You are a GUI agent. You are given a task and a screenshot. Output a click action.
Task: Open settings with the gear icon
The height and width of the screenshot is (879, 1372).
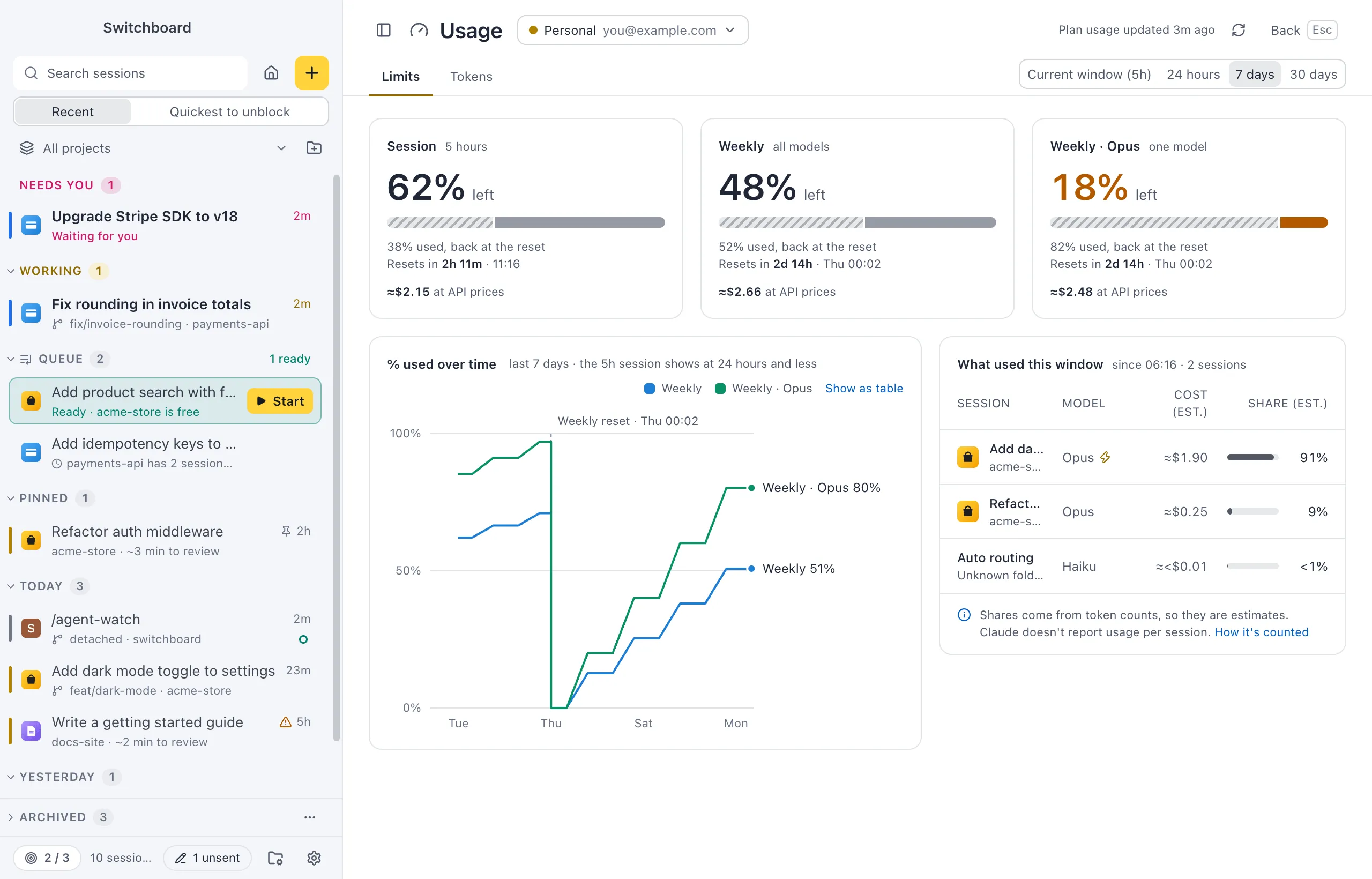click(314, 858)
